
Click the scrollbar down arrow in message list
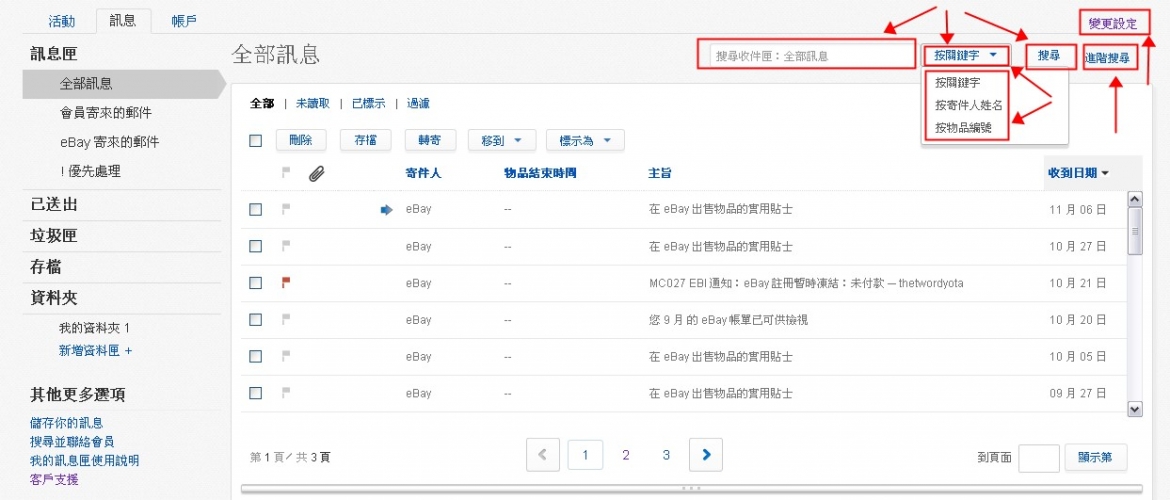pyautogui.click(x=1135, y=408)
